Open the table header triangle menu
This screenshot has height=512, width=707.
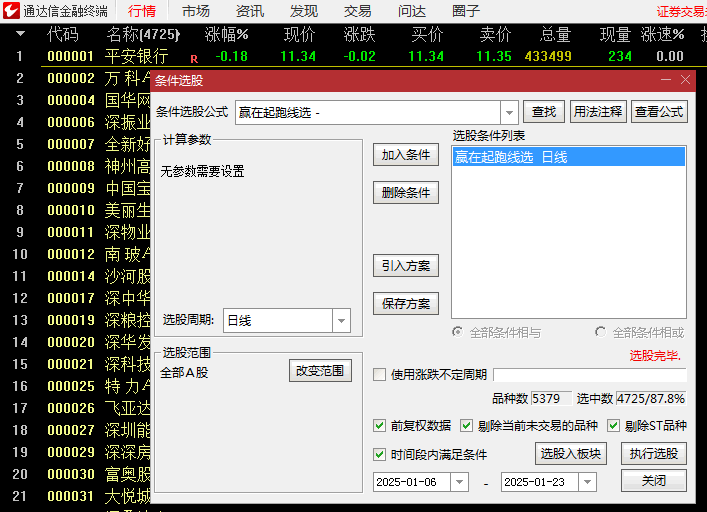(x=20, y=34)
